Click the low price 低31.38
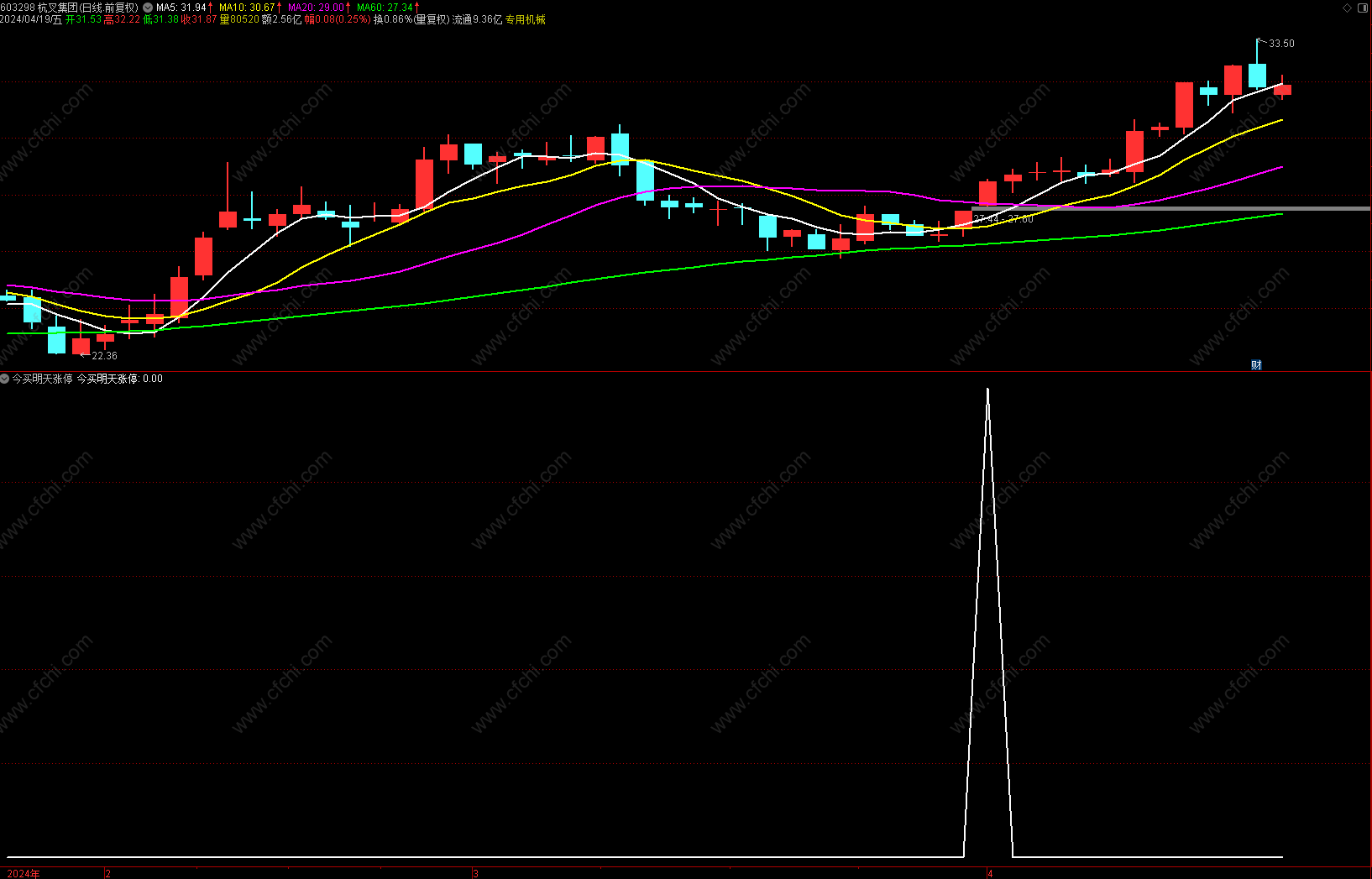The image size is (1372, 879). click(x=160, y=19)
